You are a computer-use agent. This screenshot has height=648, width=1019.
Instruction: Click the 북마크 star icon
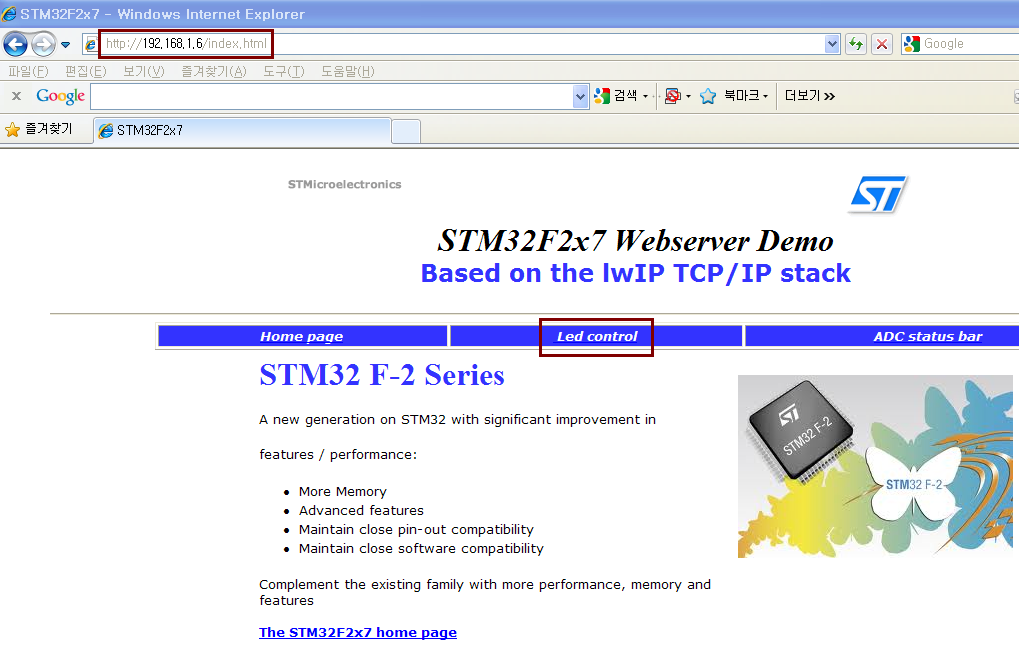click(x=708, y=96)
